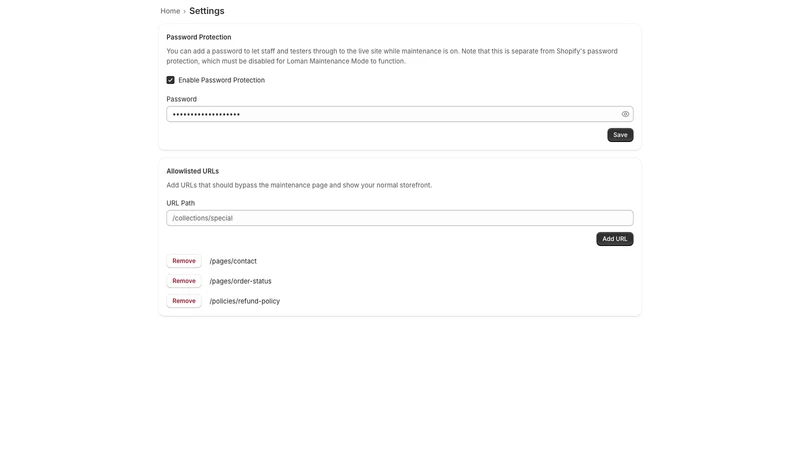Click the Add URL button
Viewport: 800px width, 450px height.
pos(614,239)
